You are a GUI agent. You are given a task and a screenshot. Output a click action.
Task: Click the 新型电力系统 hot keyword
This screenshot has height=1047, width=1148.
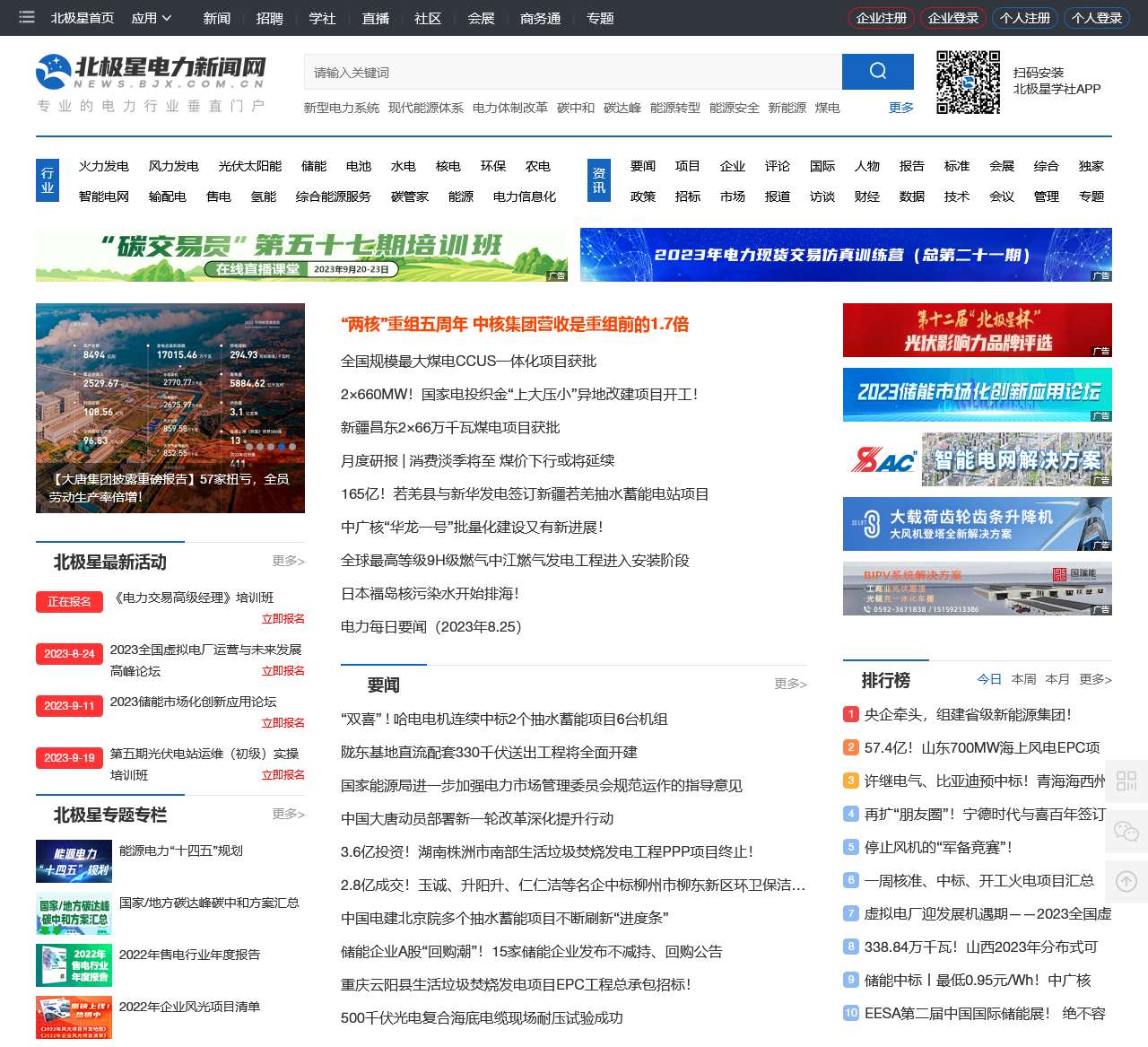pos(342,108)
